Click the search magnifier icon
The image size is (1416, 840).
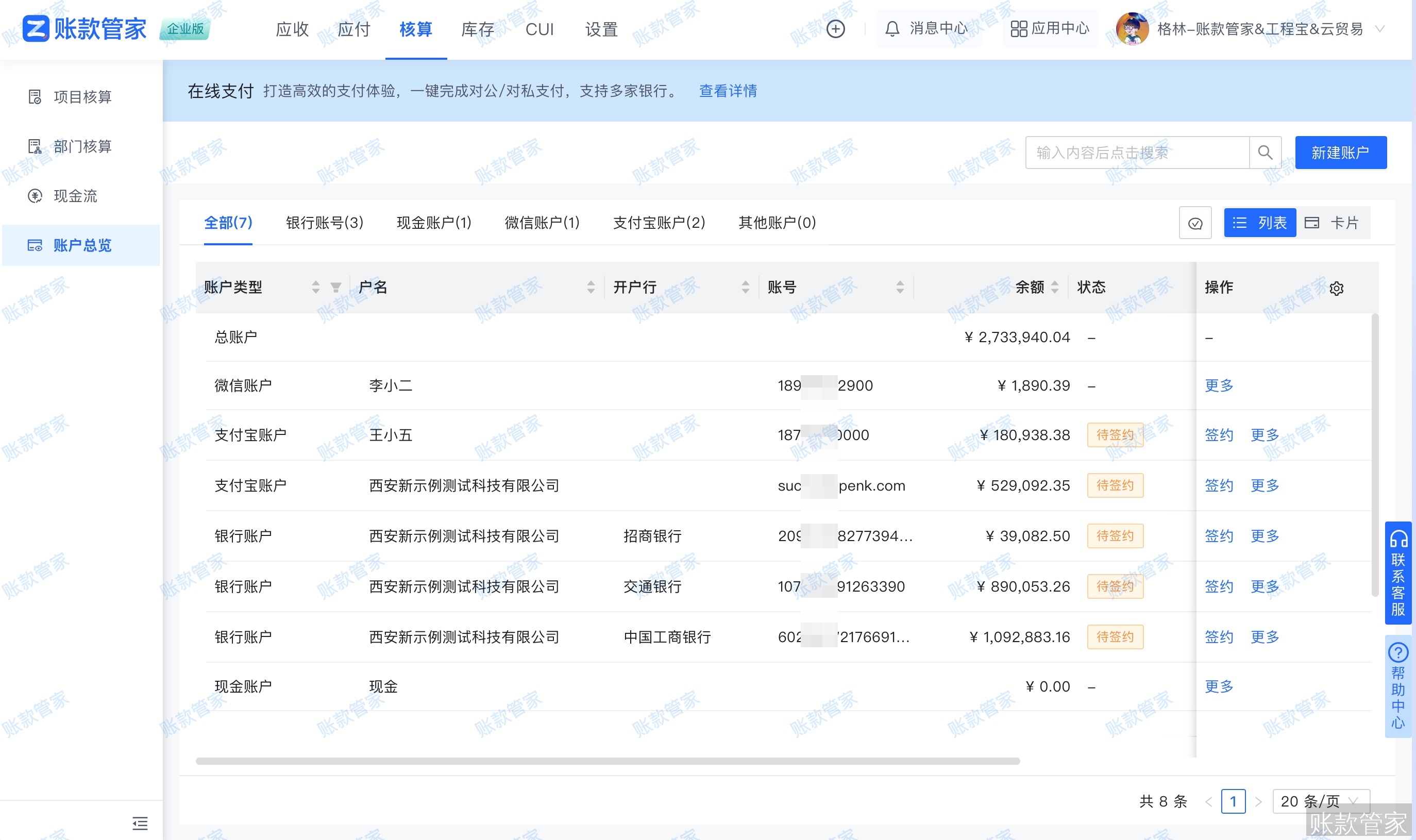pyautogui.click(x=1266, y=152)
